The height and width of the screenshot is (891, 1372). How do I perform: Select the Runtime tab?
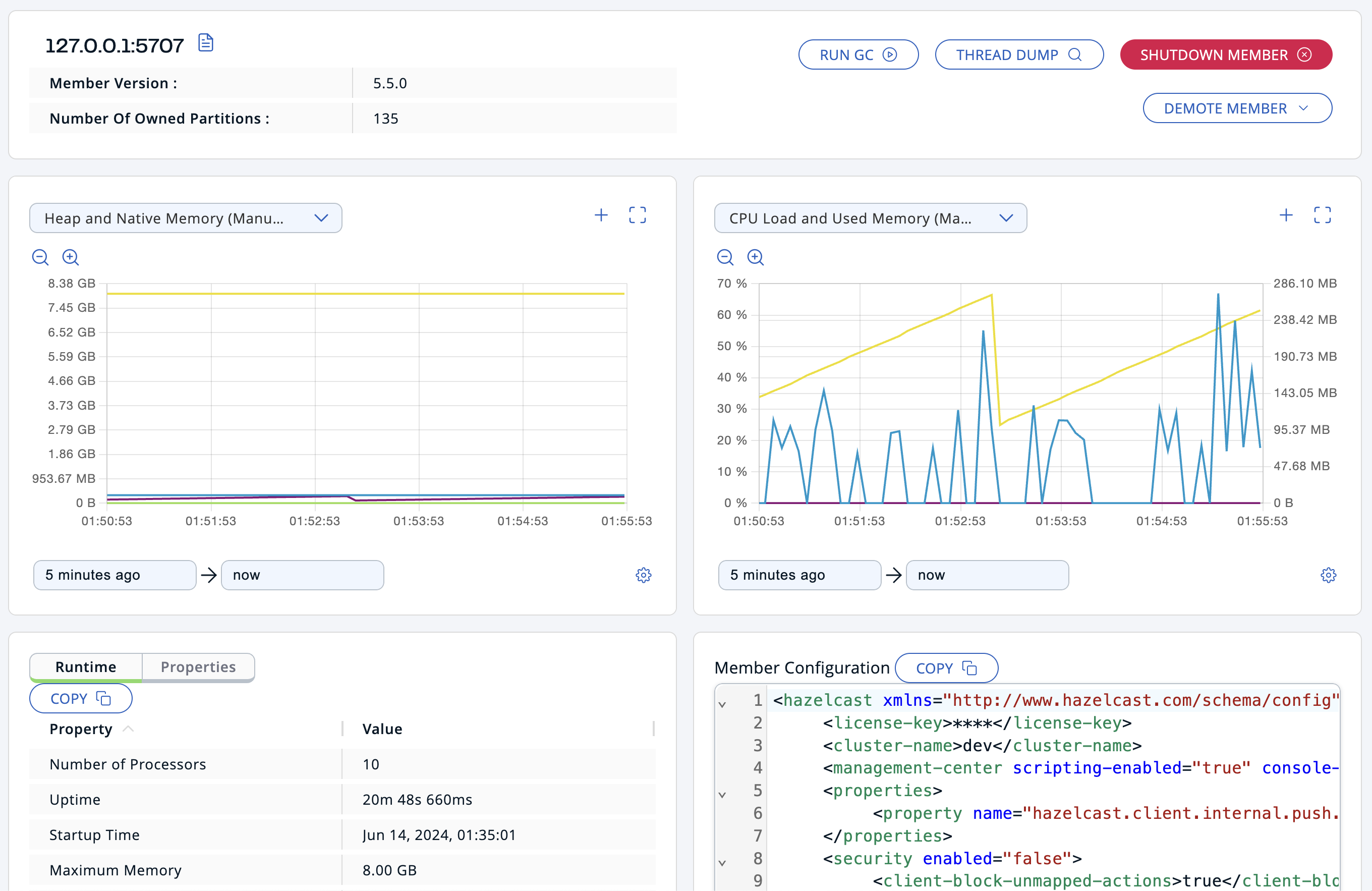pyautogui.click(x=86, y=666)
